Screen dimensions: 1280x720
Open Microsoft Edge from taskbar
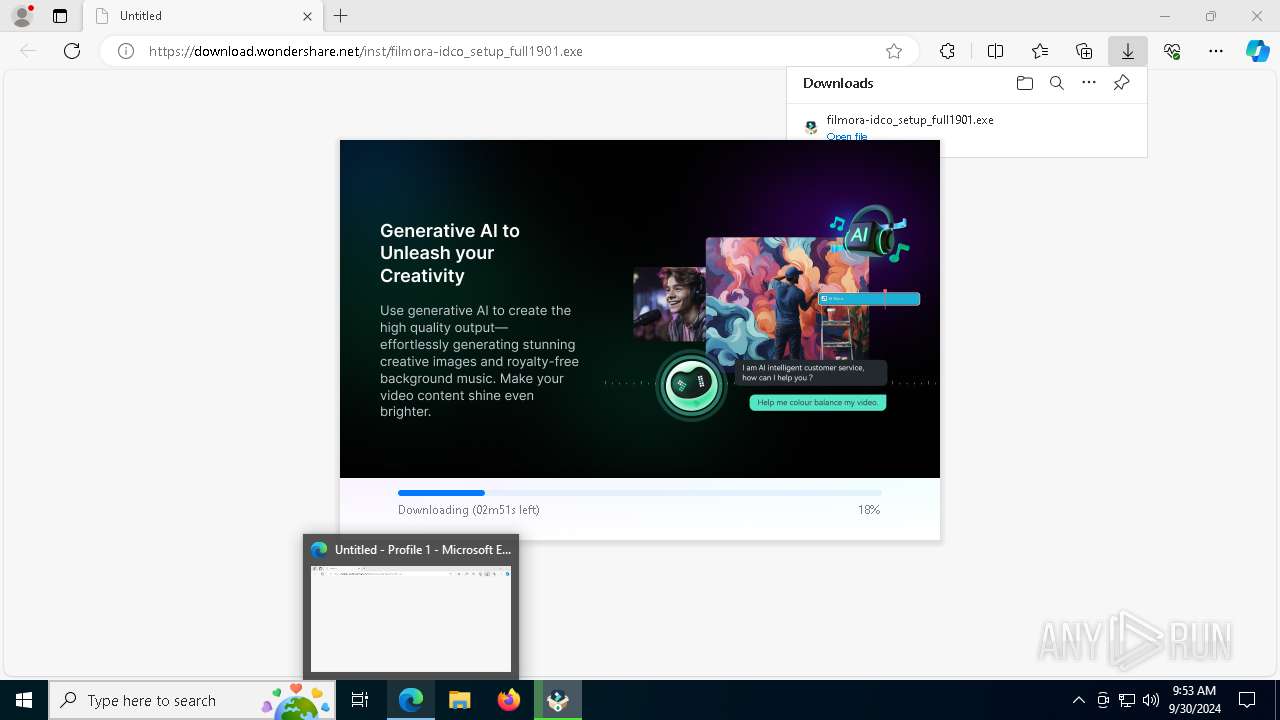pyautogui.click(x=411, y=700)
